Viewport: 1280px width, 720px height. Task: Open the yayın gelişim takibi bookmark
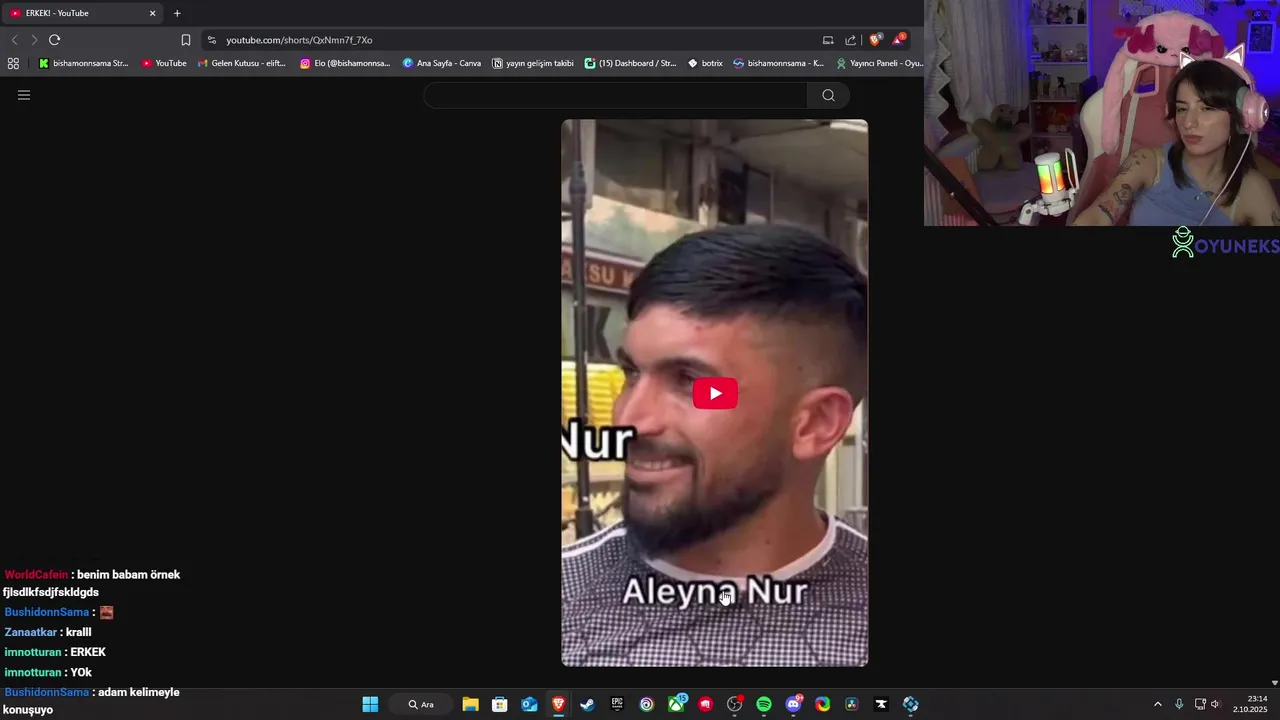tap(533, 63)
